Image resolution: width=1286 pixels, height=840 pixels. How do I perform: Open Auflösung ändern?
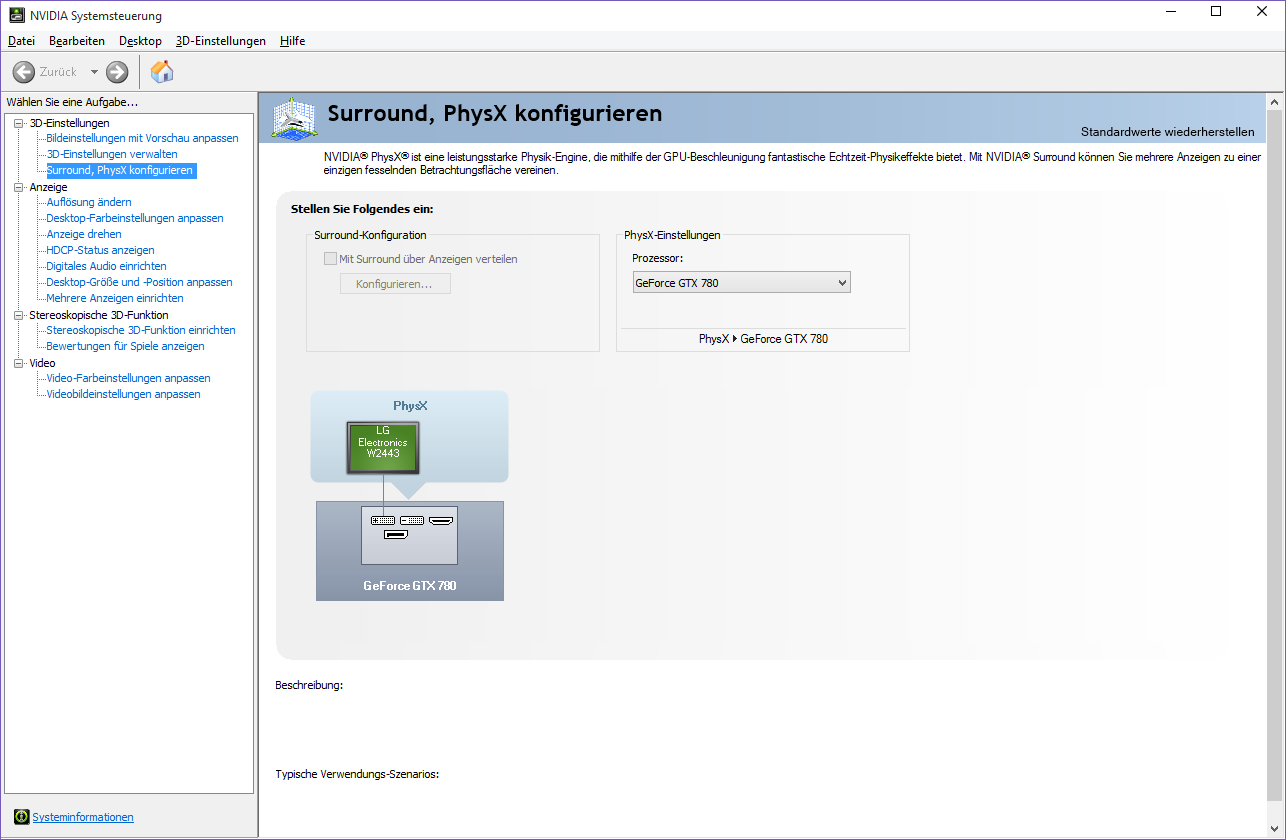(89, 202)
